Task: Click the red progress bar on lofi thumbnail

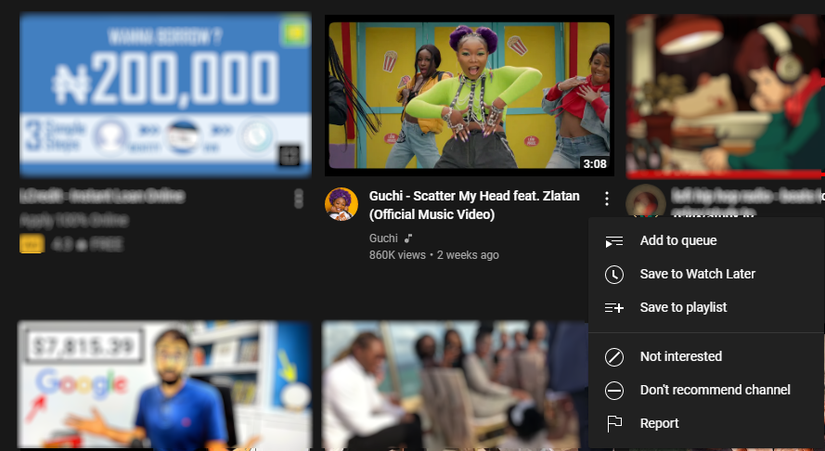Action: [726, 175]
